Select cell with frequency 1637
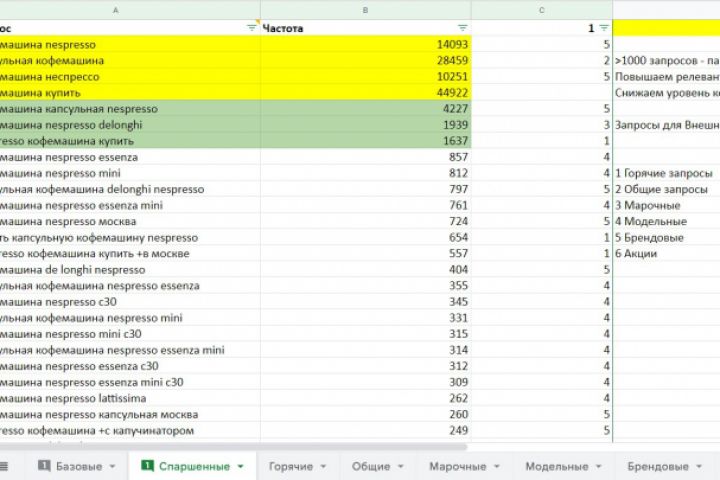720x480 pixels. [x=366, y=141]
